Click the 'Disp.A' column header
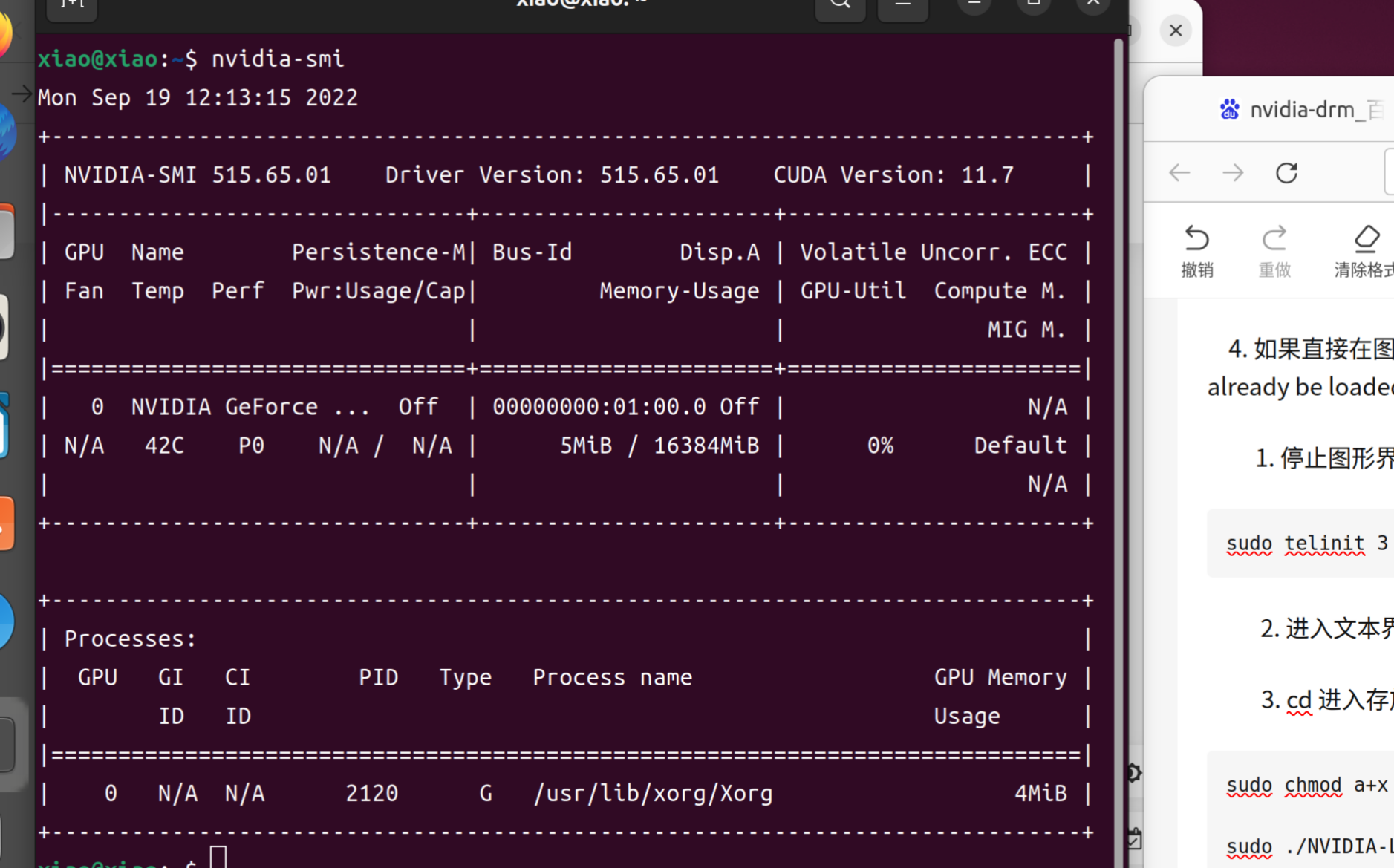 tap(720, 252)
